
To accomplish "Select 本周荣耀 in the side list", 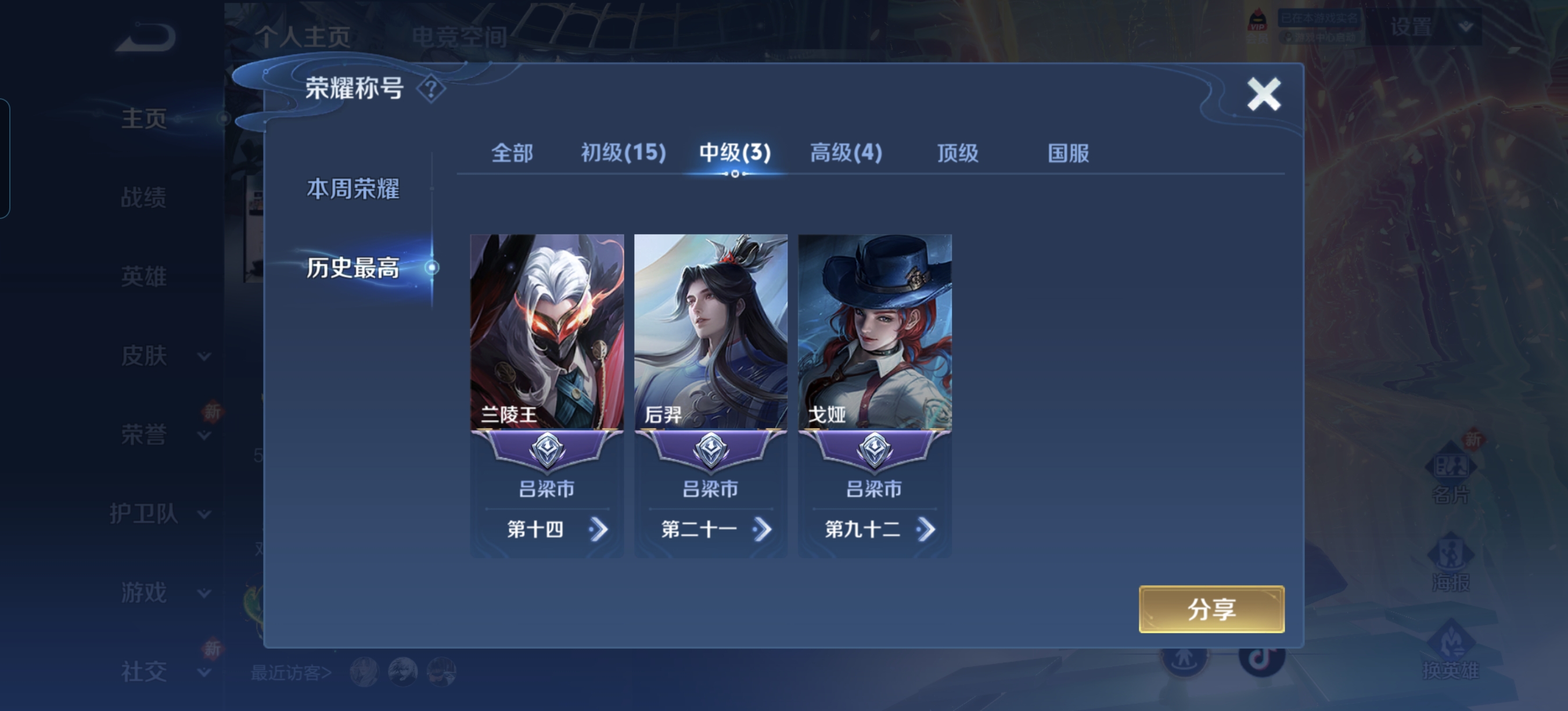I will (x=353, y=189).
